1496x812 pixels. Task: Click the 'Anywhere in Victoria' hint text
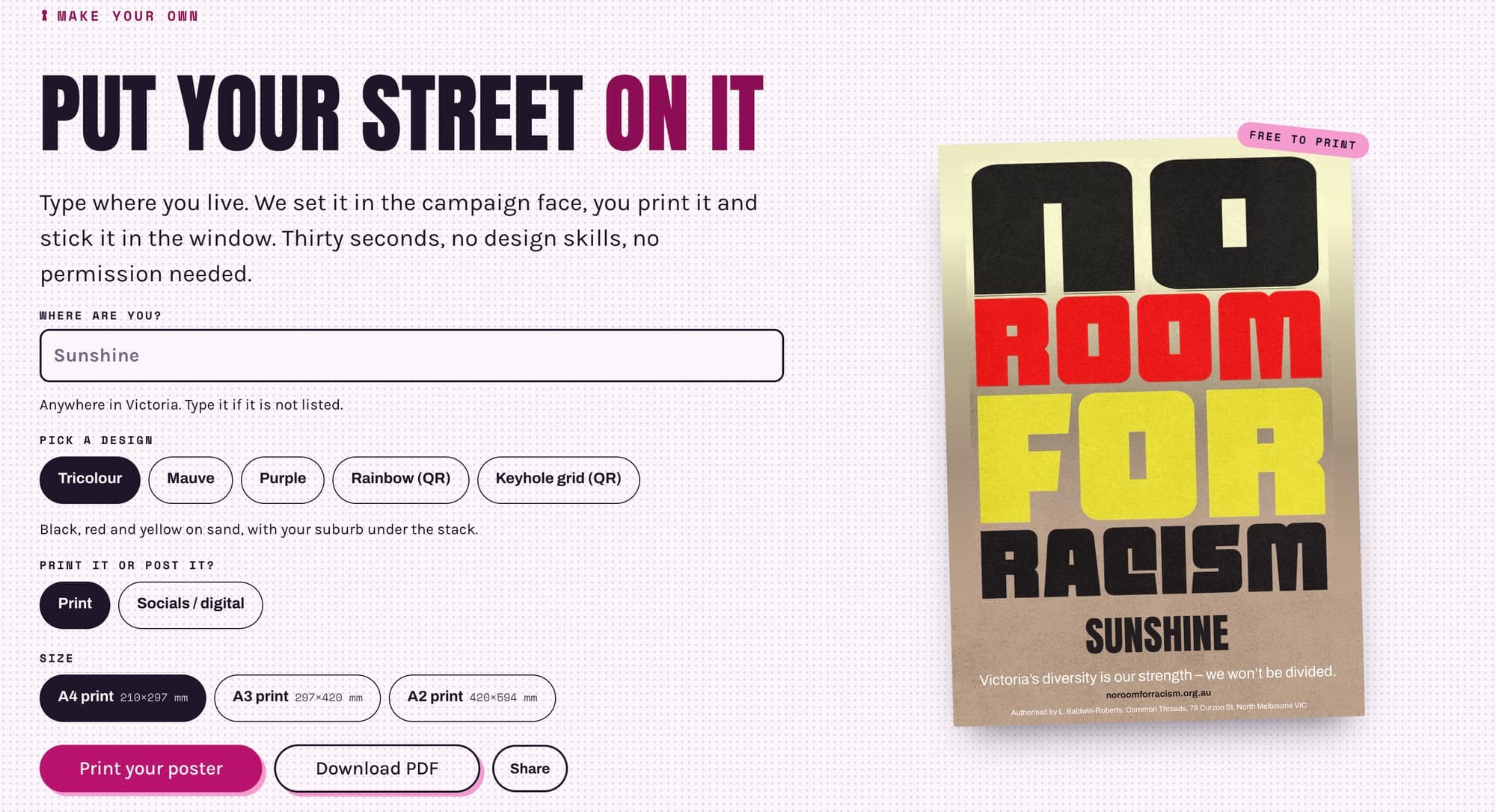coord(191,405)
